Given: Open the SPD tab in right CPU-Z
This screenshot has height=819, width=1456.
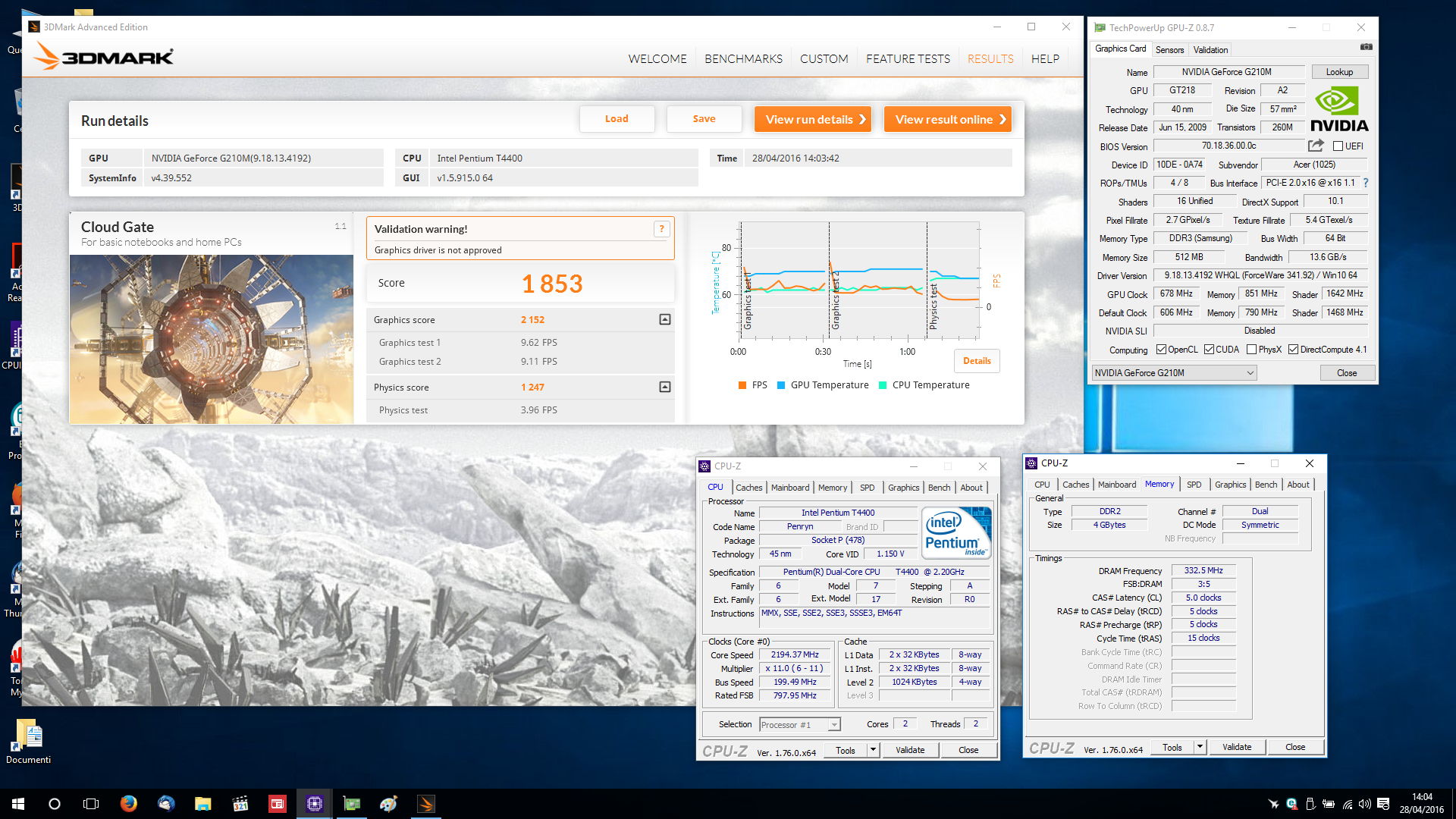Looking at the screenshot, I should pos(1194,485).
